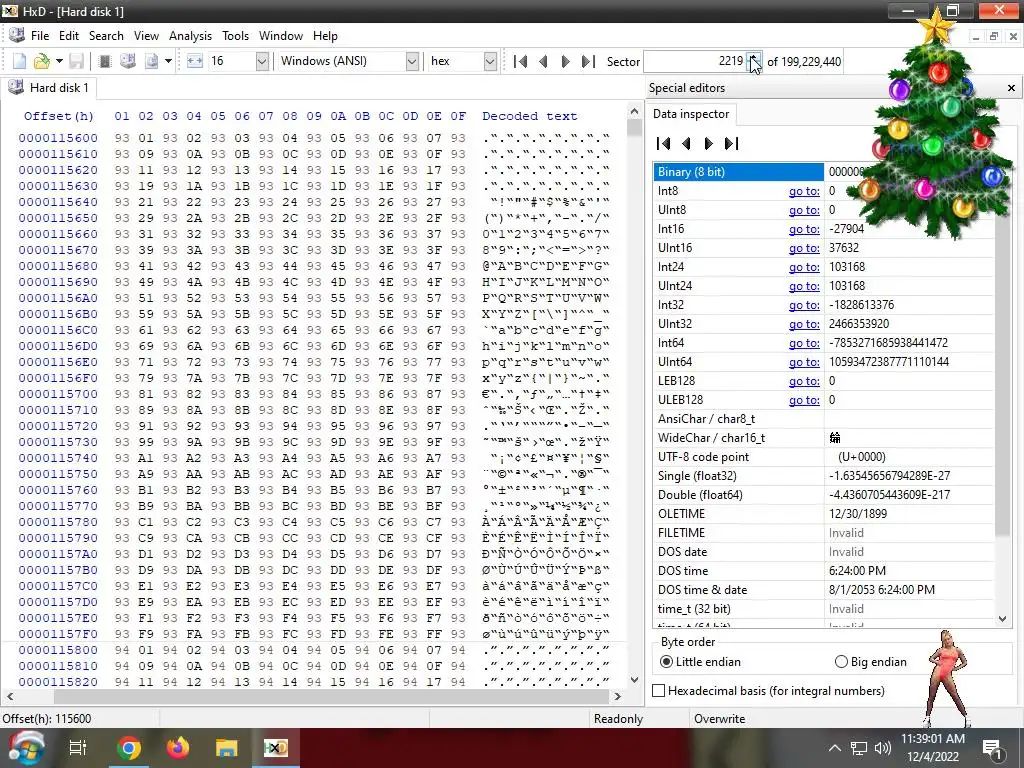The image size is (1024, 768).
Task: Data inspector: step to previous byte
Action: [x=686, y=144]
